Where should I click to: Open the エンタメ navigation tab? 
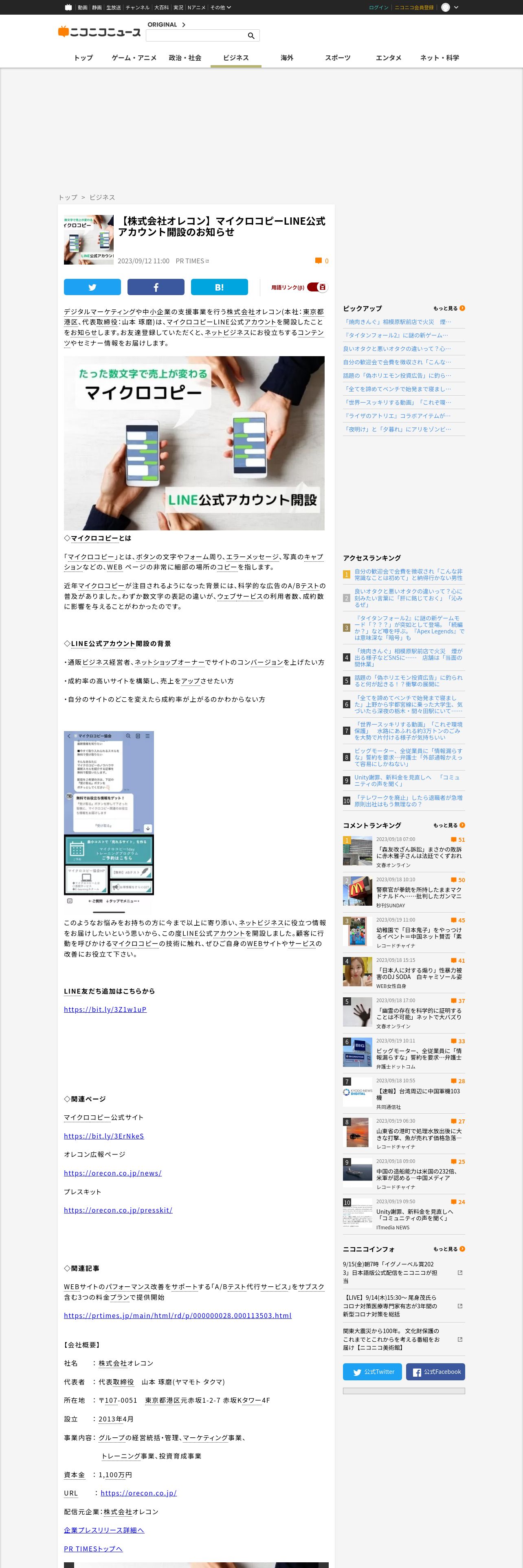(x=389, y=58)
